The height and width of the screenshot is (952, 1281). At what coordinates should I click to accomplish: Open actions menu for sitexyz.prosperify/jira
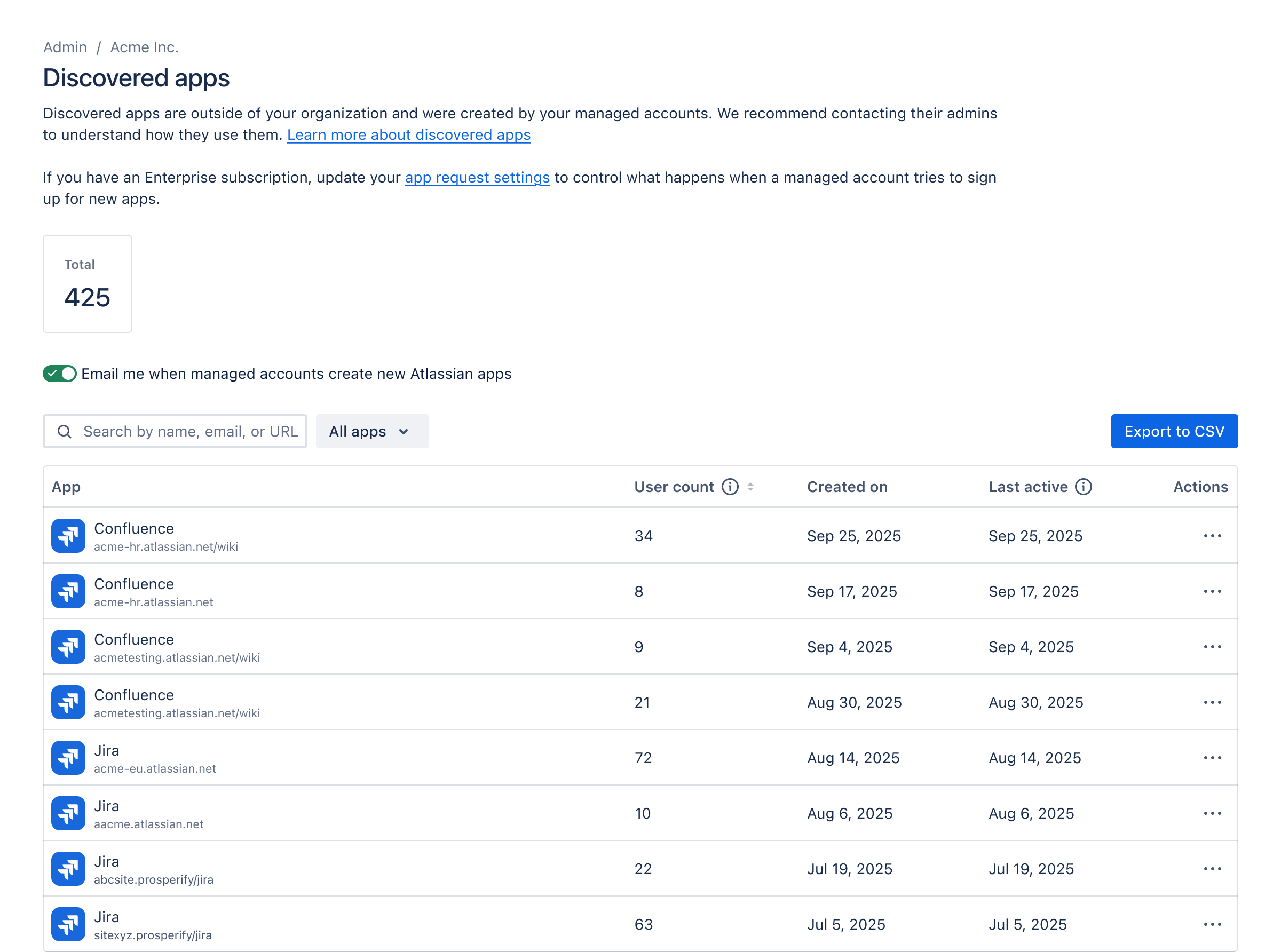coord(1213,924)
